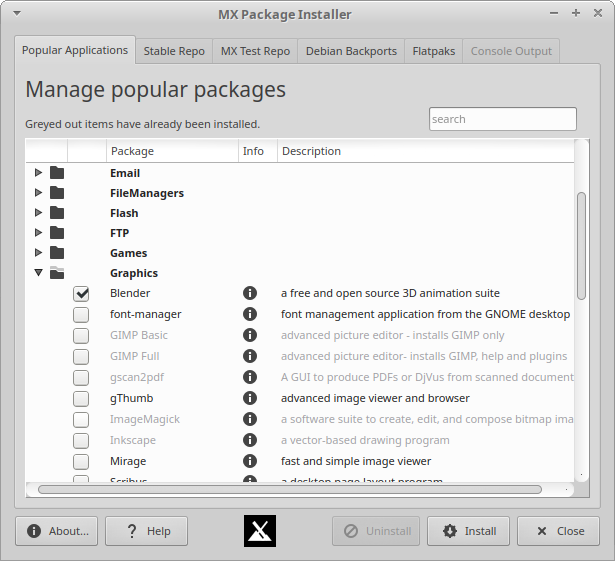Screen dimensions: 615x561
Task: Click the Games folder icon
Action: click(x=57, y=253)
